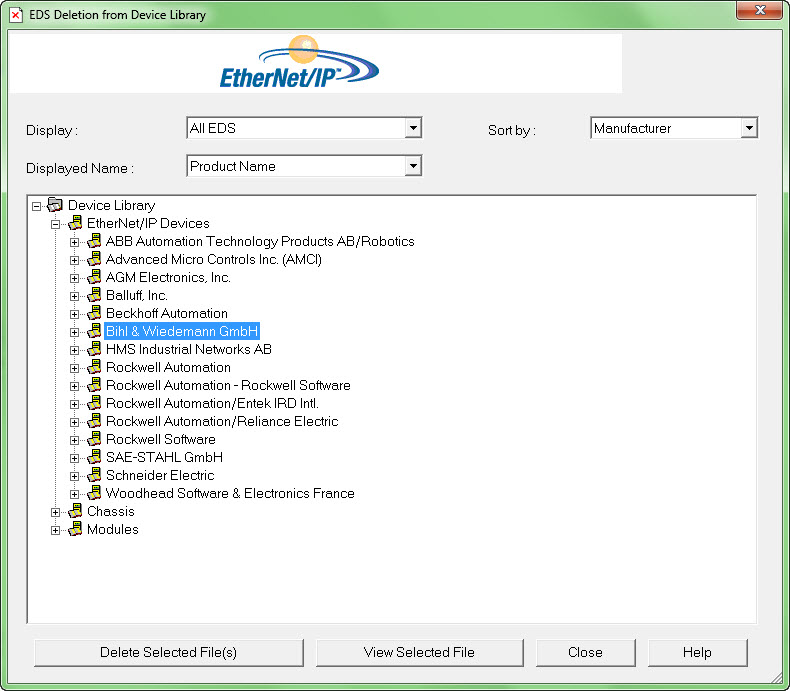Viewport: 790px width, 691px height.
Task: Click the Rockwell Software device icon
Action: (94, 439)
